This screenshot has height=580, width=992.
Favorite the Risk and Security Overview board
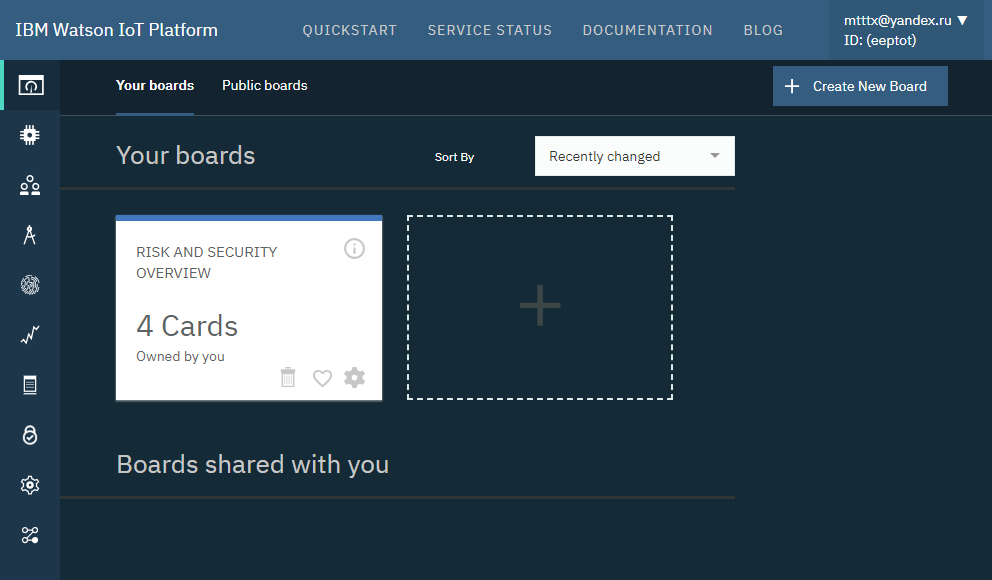pyautogui.click(x=321, y=378)
